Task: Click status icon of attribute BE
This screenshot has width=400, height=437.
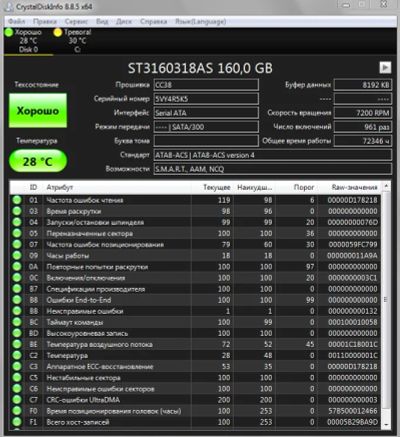Action: click(x=17, y=344)
